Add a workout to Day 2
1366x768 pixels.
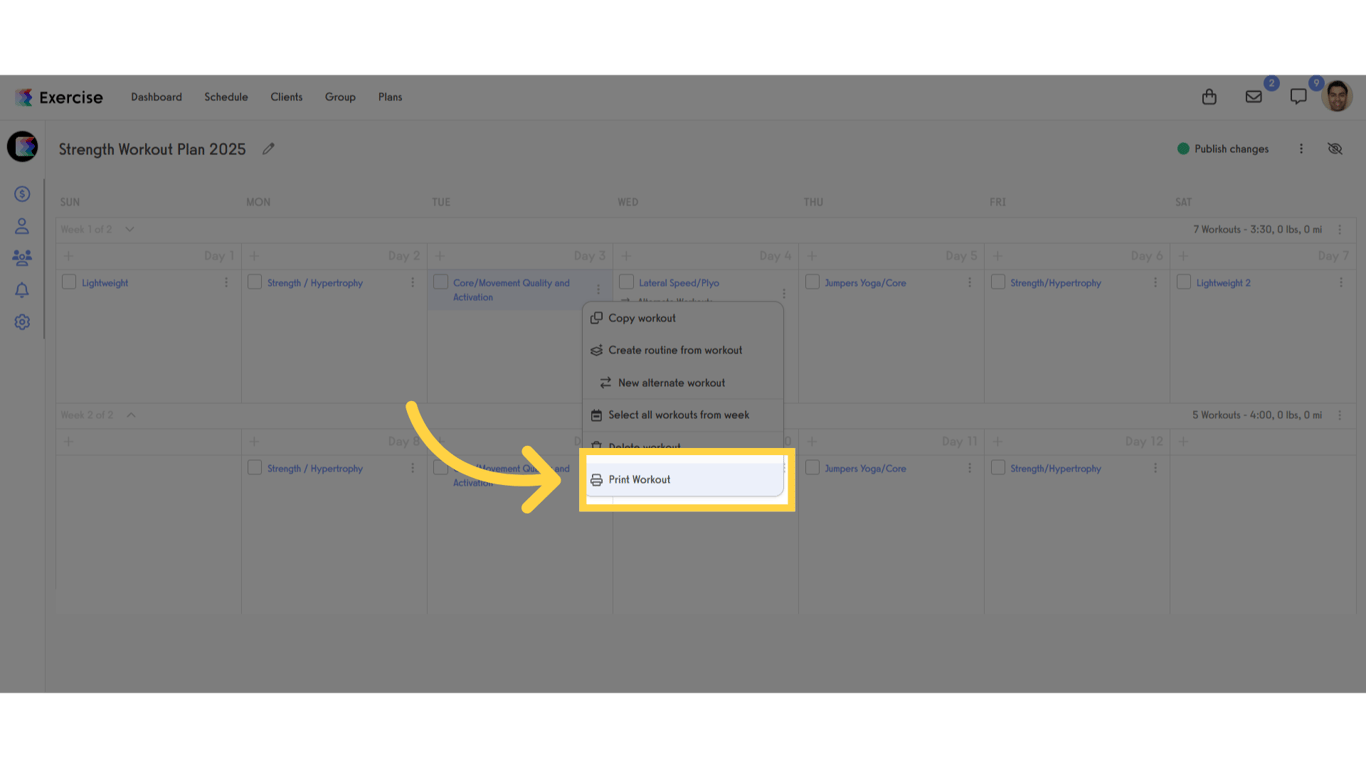(x=254, y=256)
